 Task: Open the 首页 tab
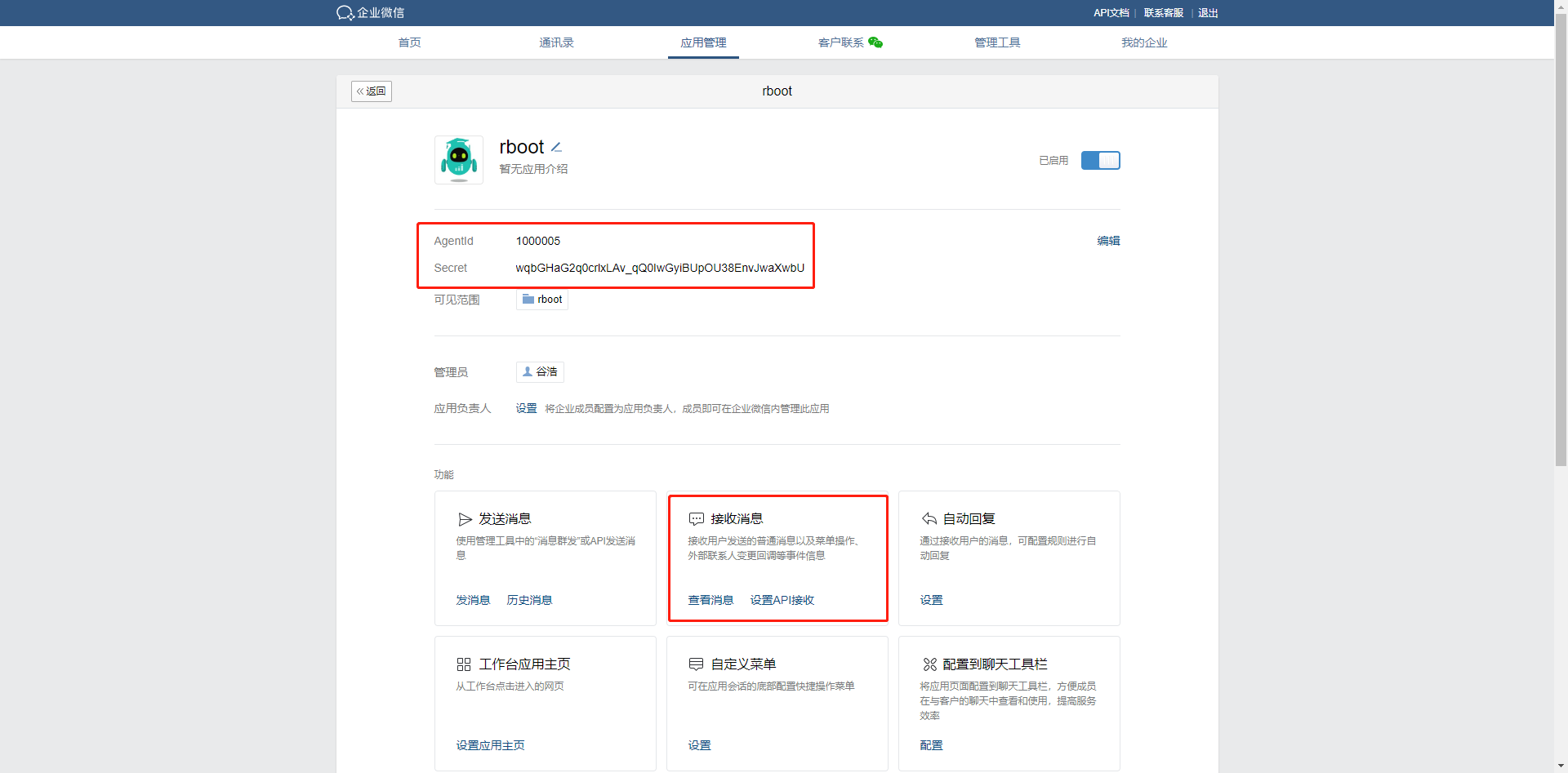point(410,42)
